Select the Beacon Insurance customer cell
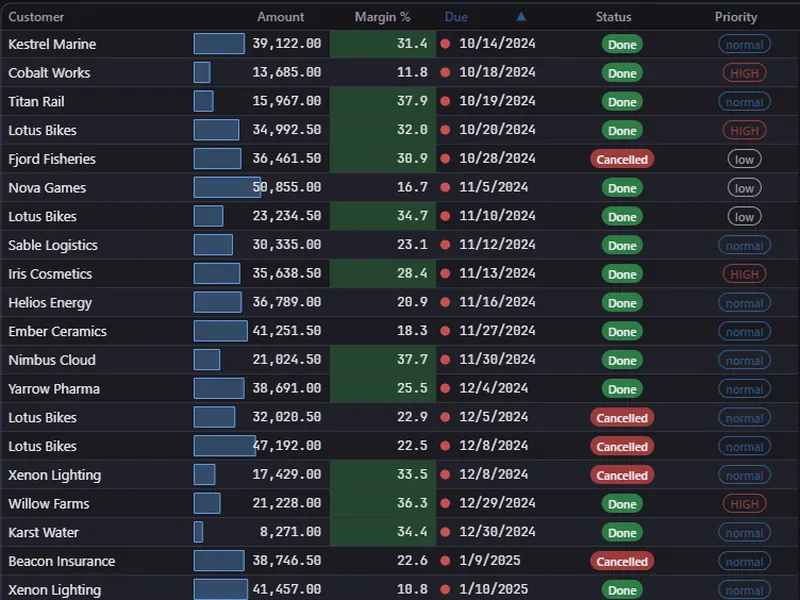The width and height of the screenshot is (800, 600). pos(62,561)
